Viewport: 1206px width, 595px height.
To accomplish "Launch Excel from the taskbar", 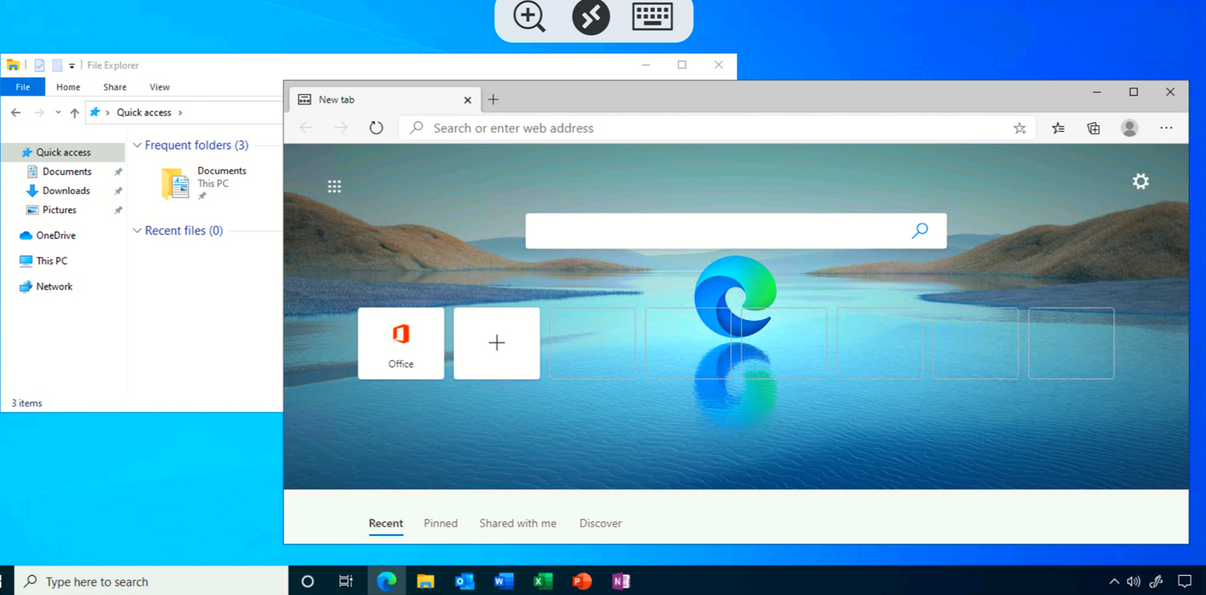I will 543,581.
